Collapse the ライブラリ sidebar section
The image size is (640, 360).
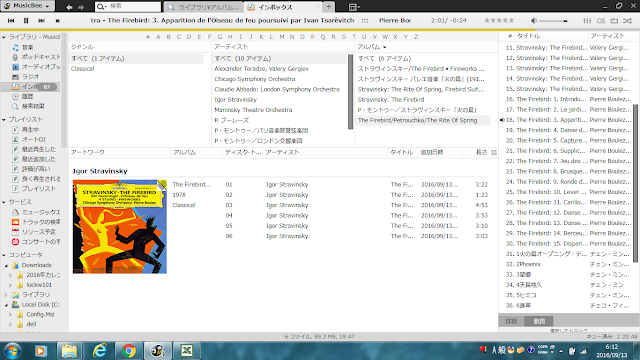click(4, 37)
